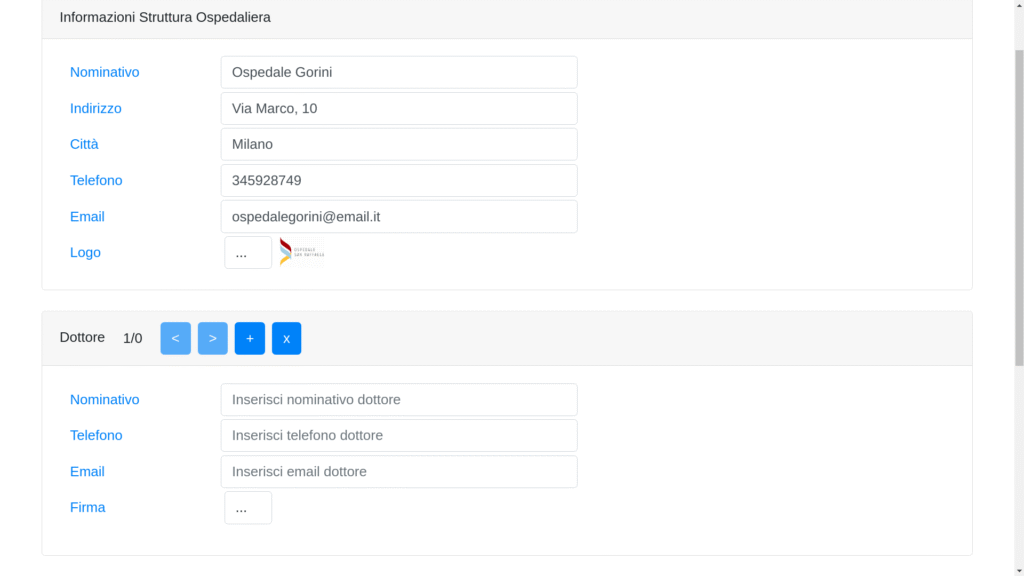This screenshot has width=1024, height=576.
Task: Click the doctor Email input field
Action: pos(398,471)
